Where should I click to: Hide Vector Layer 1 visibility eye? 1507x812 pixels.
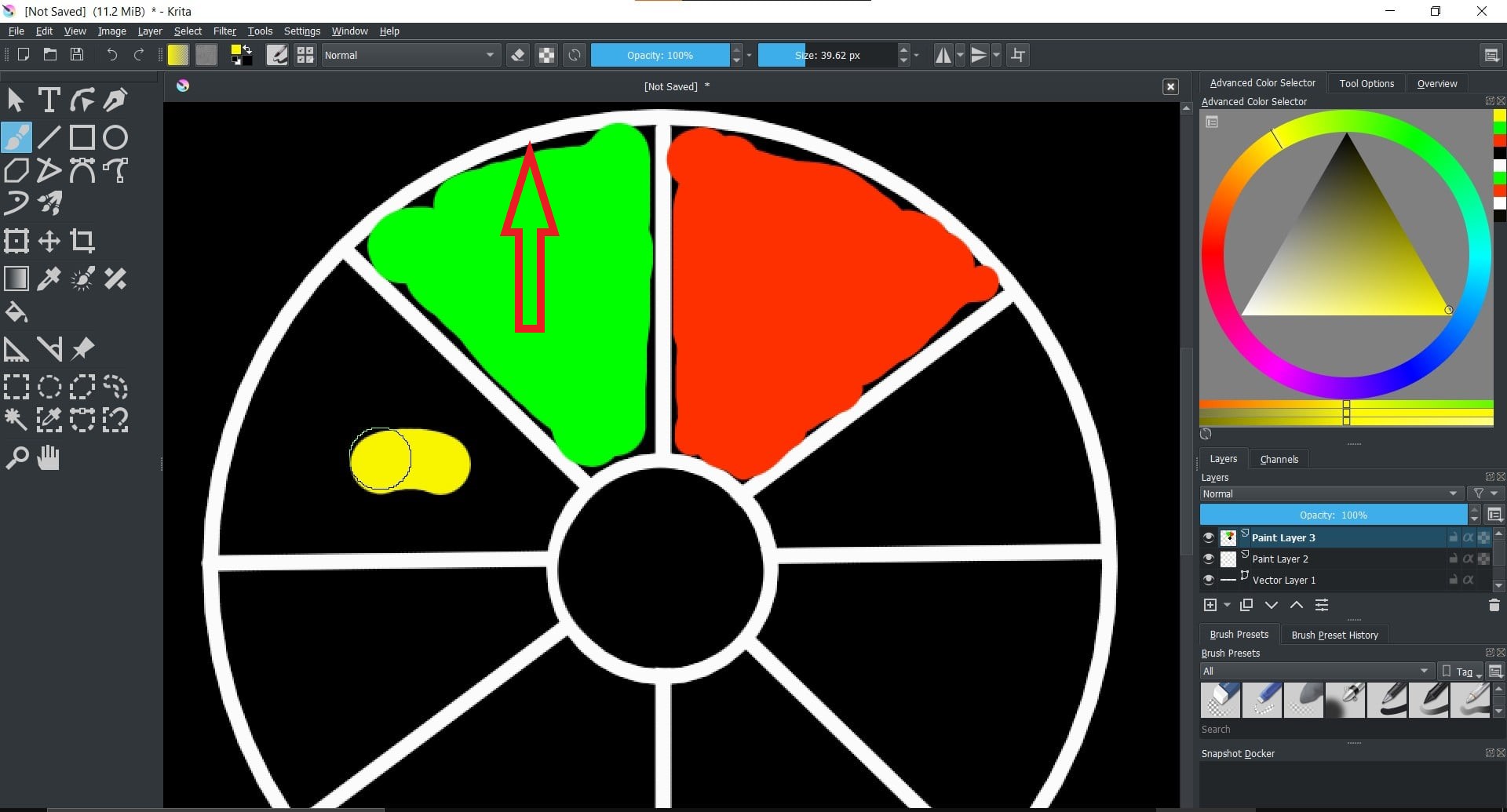point(1209,581)
